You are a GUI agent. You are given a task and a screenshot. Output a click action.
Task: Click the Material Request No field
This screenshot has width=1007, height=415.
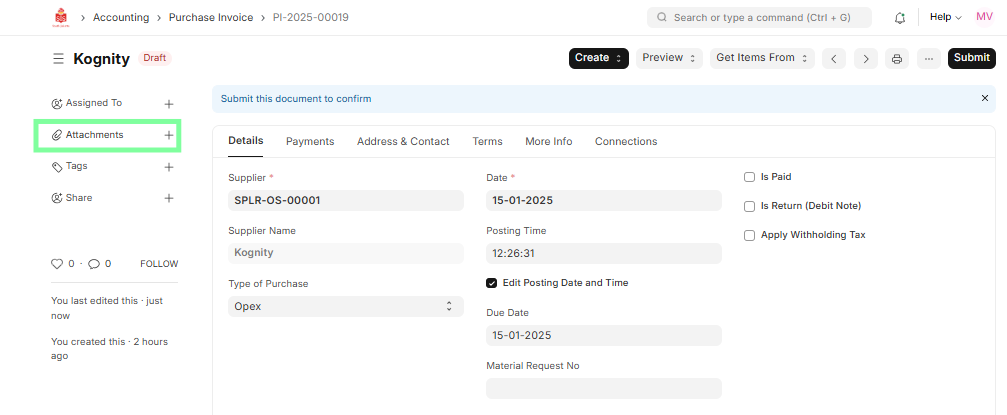click(x=603, y=388)
